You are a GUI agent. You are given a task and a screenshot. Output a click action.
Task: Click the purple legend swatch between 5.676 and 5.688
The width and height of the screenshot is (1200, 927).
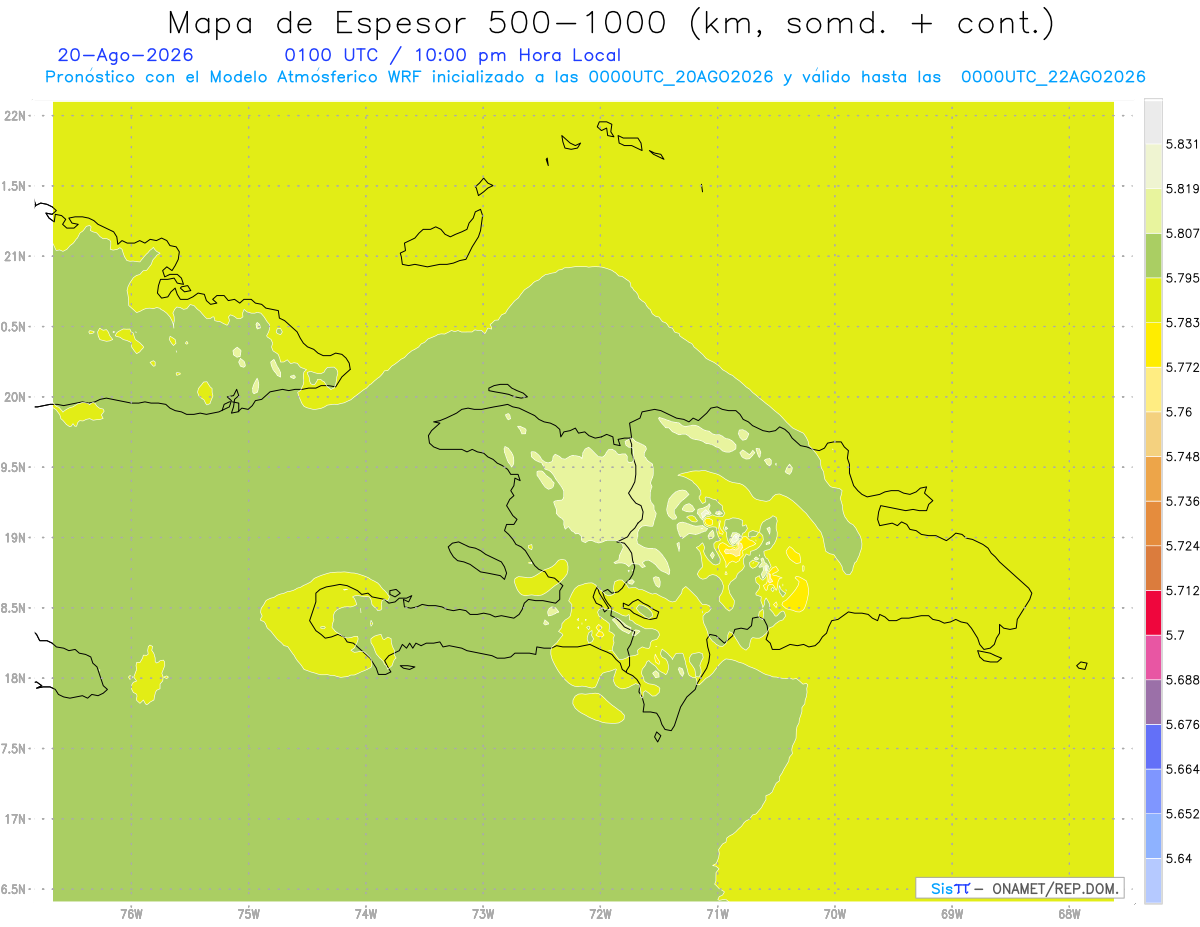point(1153,702)
